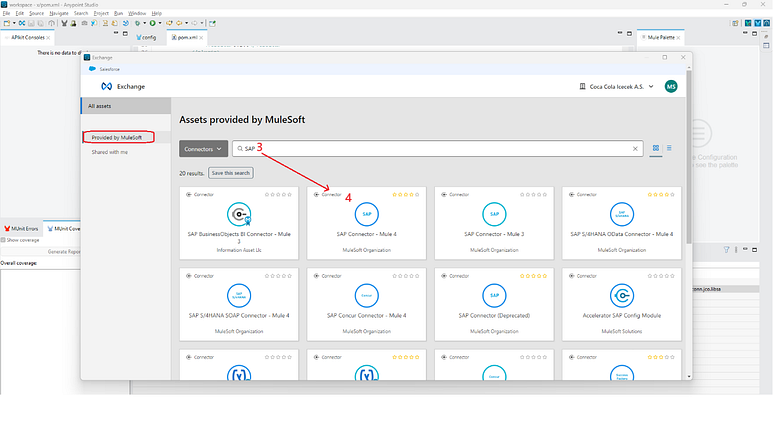
Task: Click the yellow back navigation arrow
Action: (x=179, y=23)
